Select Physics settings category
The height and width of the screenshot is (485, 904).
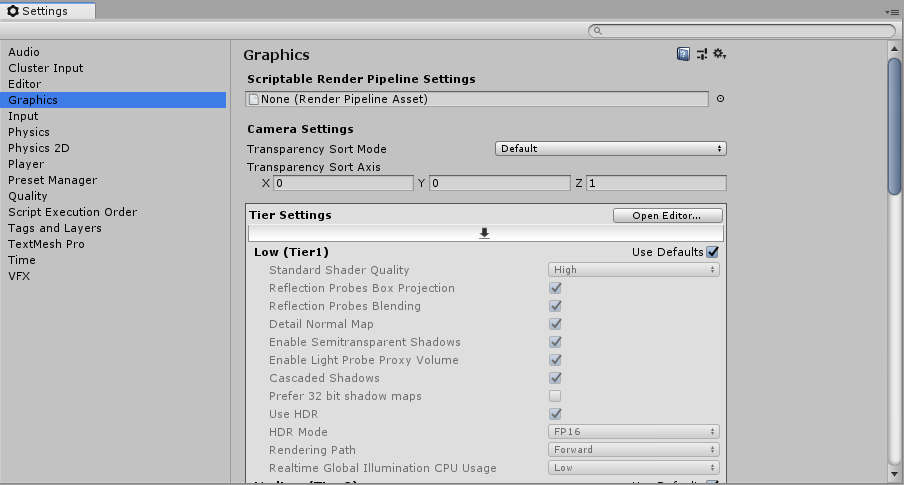[x=113, y=132]
